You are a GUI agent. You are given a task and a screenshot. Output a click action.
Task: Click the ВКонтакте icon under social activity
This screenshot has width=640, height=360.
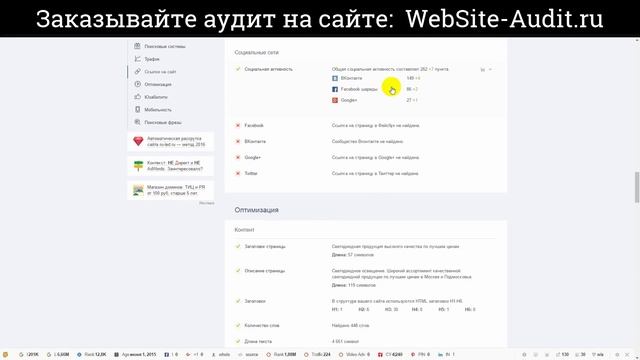point(335,78)
